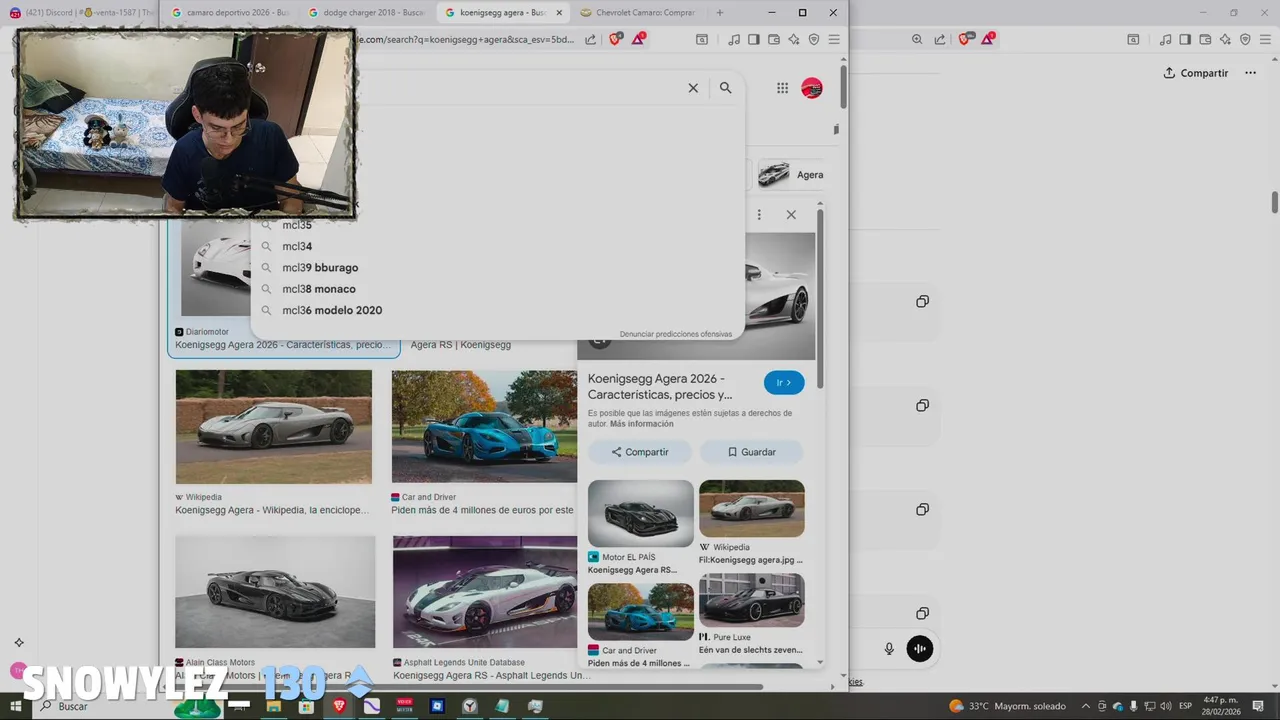Click the Google search magnifier button

[x=725, y=88]
